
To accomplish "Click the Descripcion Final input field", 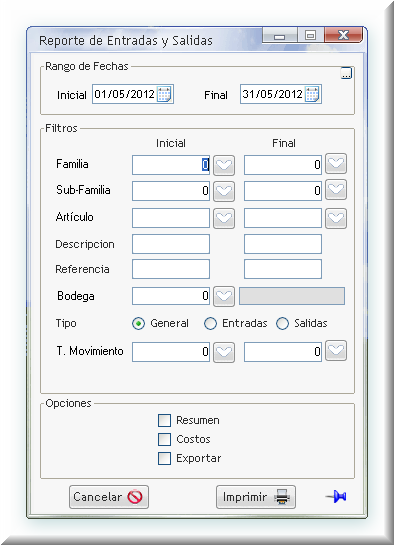I will click(x=283, y=244).
